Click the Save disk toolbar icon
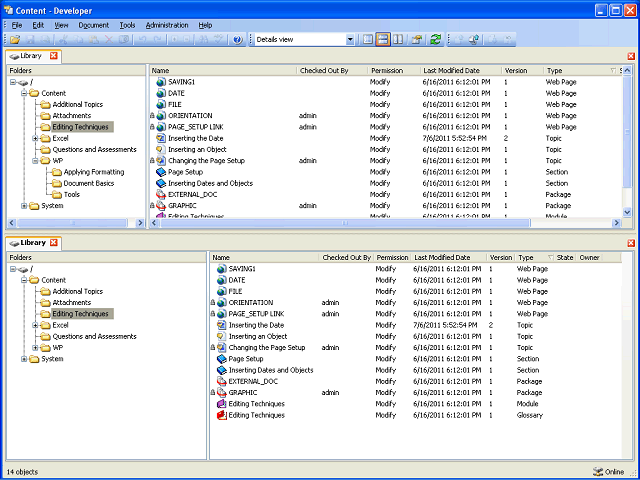The height and width of the screenshot is (480, 640). coord(30,40)
